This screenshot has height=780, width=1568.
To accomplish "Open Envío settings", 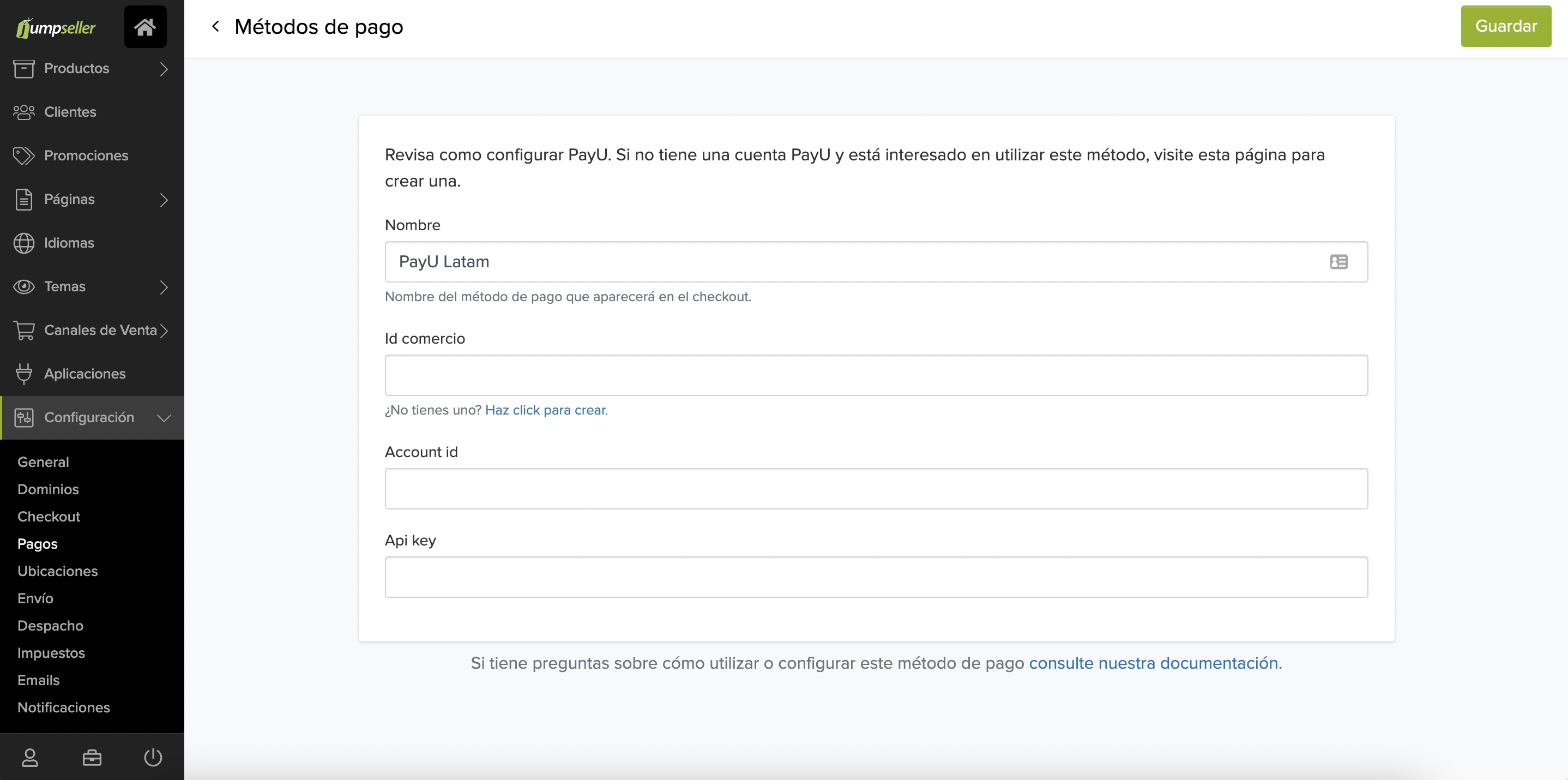I will click(35, 598).
